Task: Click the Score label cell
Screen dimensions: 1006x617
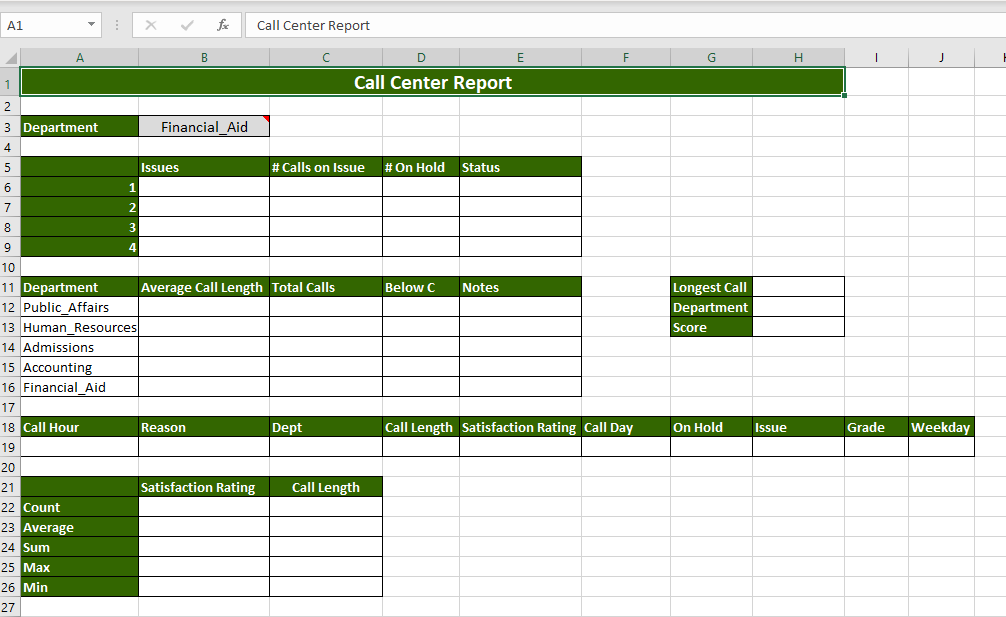Action: point(712,327)
